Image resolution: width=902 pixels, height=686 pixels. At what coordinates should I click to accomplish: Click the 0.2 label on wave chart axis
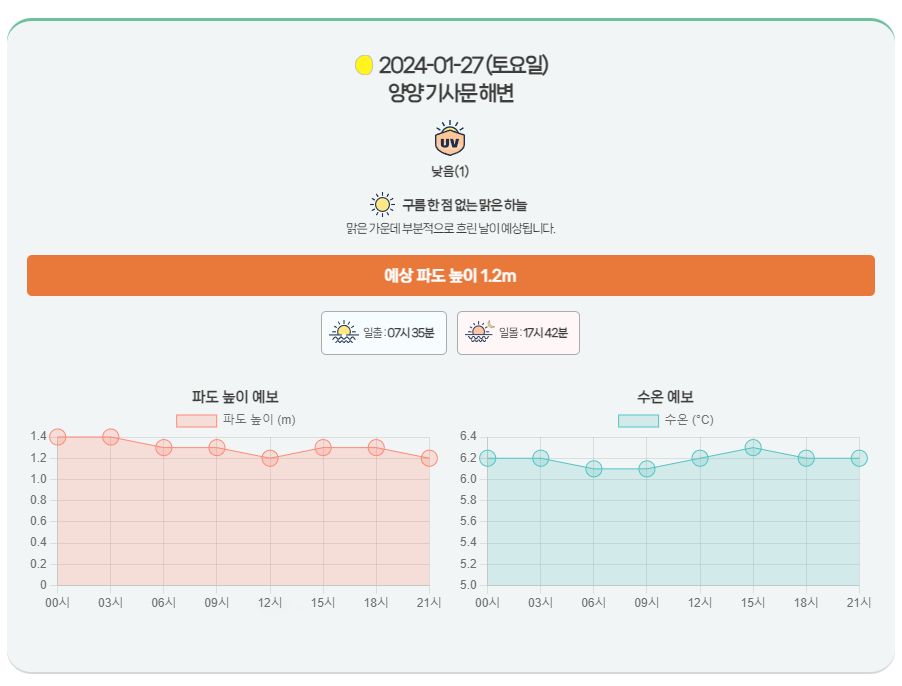coord(39,564)
